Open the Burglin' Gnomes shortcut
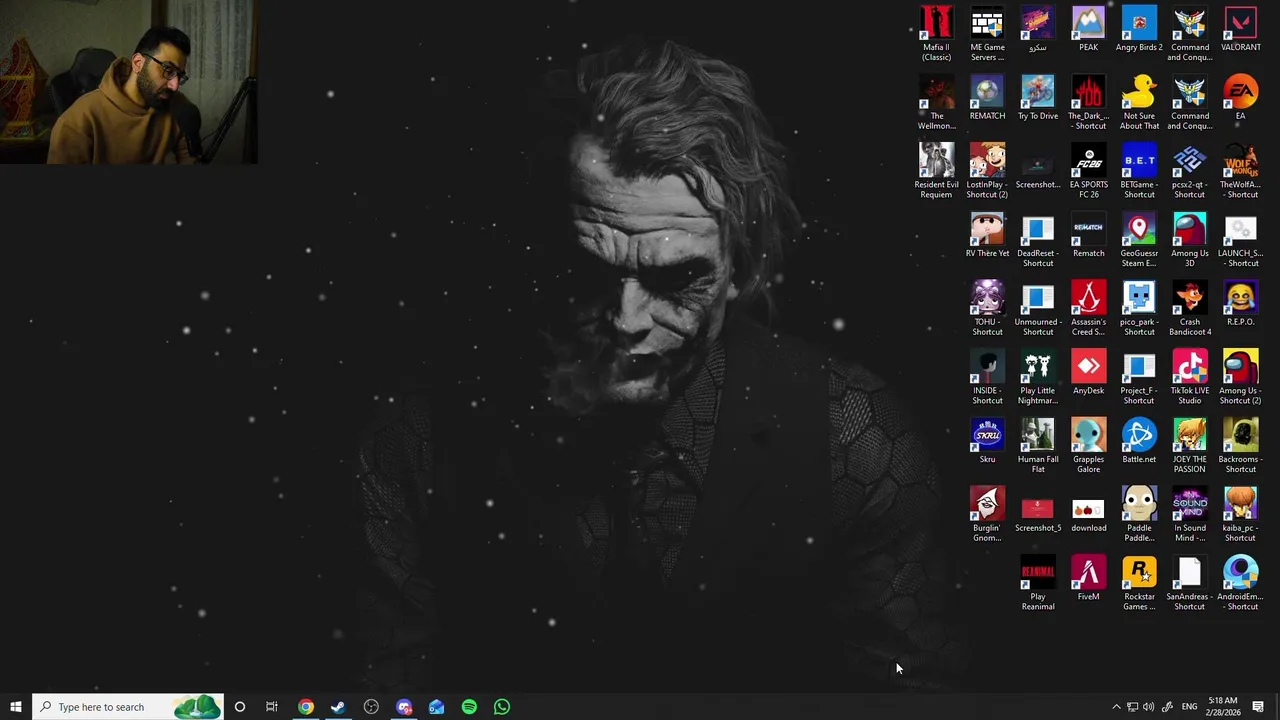This screenshot has width=1280, height=720. point(987,514)
